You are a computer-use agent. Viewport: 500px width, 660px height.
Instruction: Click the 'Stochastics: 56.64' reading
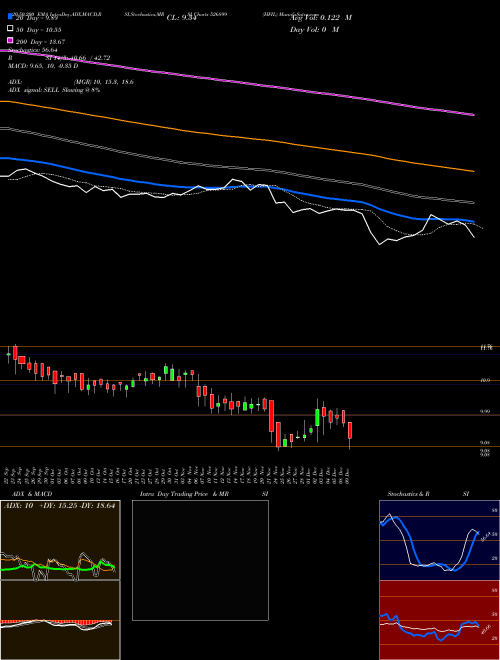[32, 50]
